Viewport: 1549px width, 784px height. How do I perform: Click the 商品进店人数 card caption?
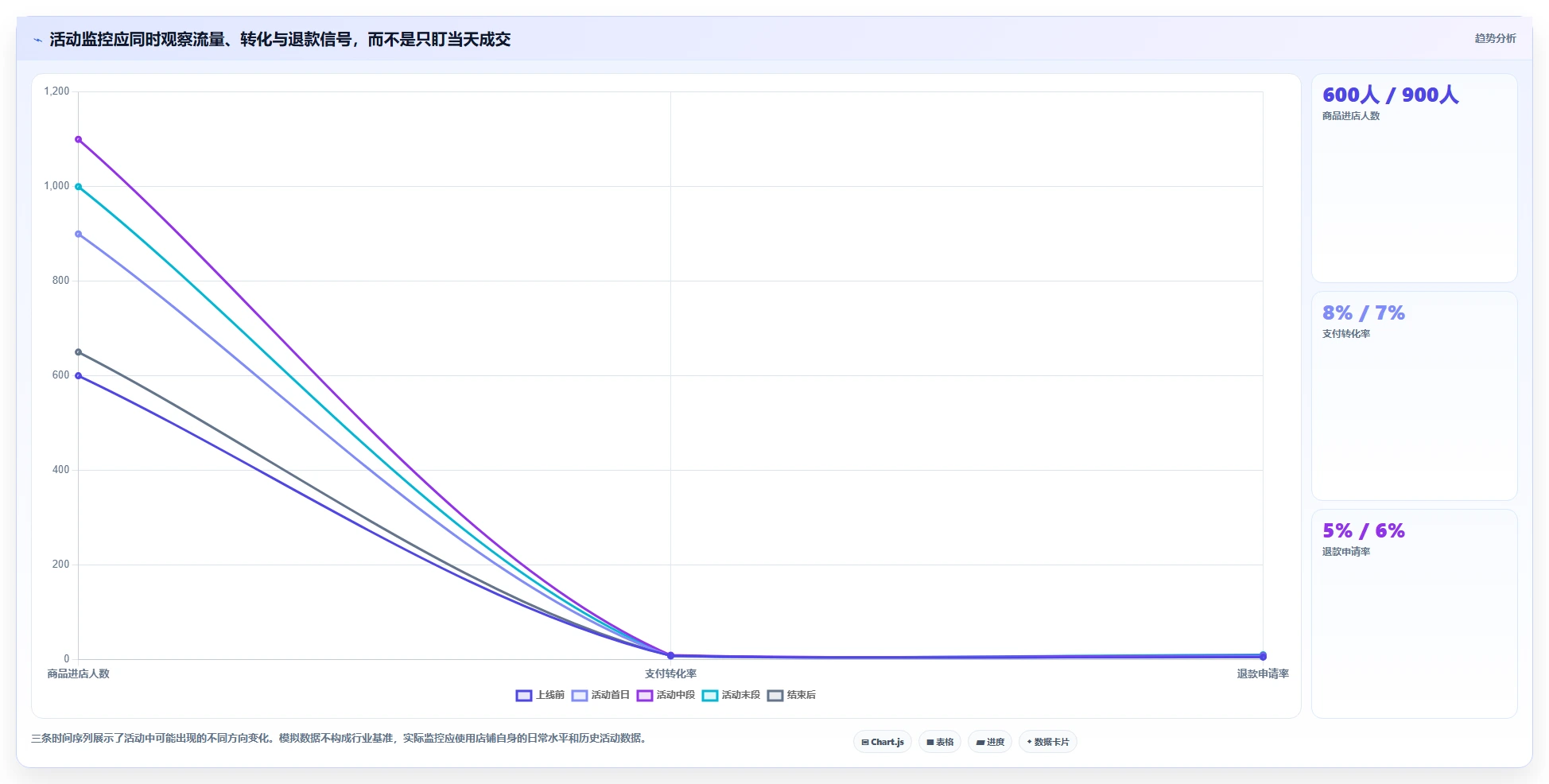click(1351, 116)
